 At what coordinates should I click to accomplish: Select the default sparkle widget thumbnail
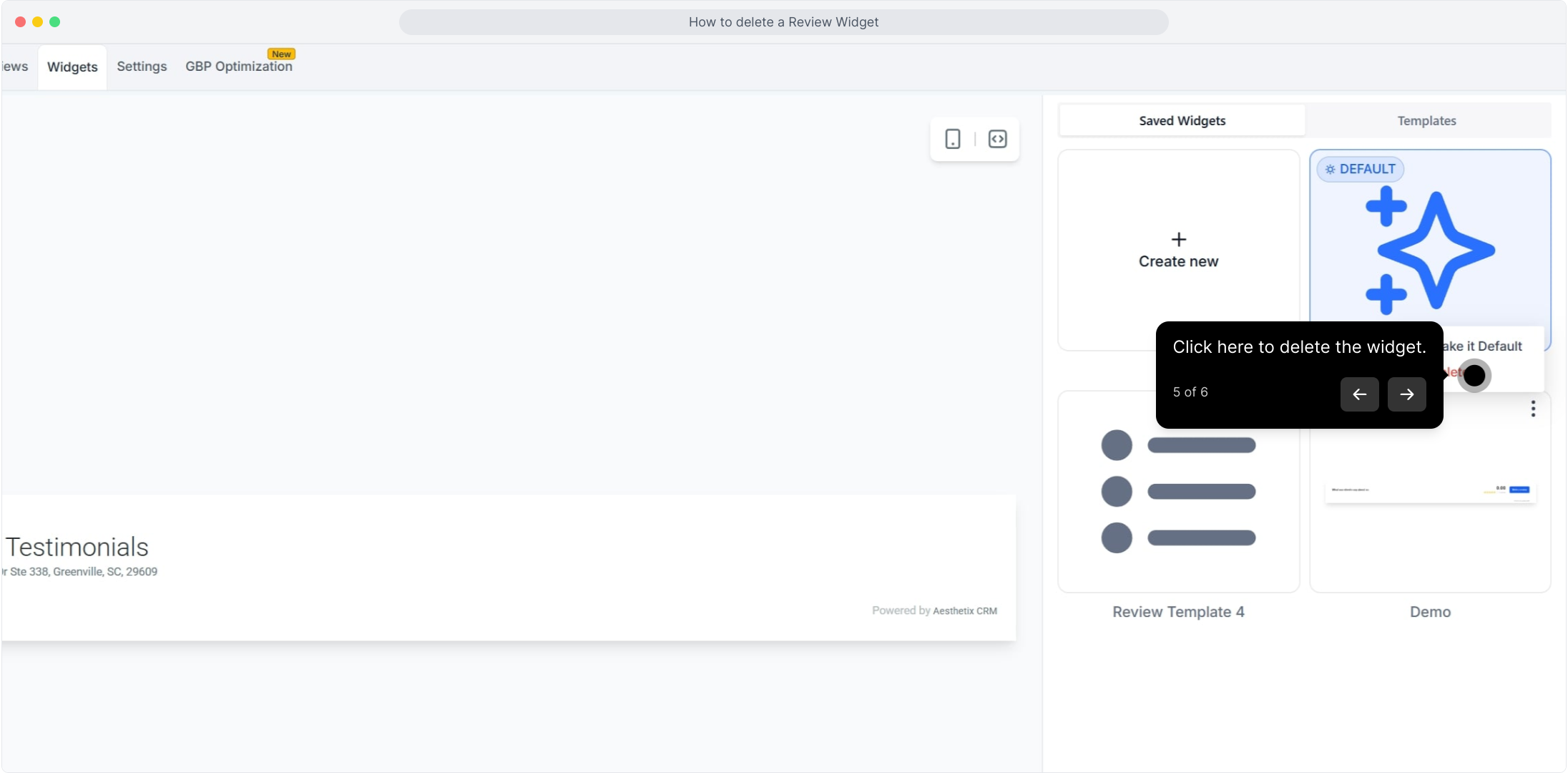click(x=1429, y=251)
